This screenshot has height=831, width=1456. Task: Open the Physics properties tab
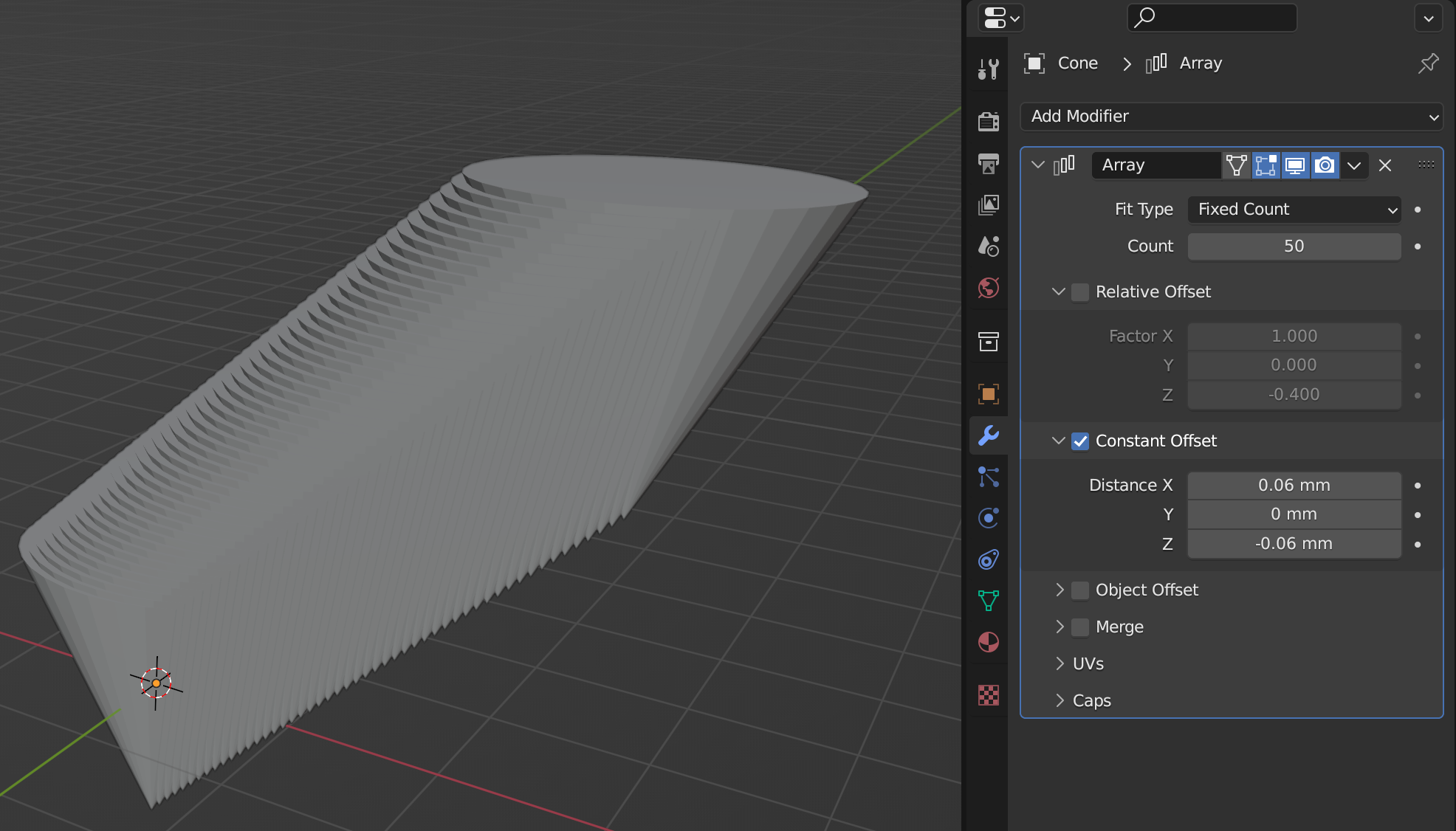click(x=988, y=518)
